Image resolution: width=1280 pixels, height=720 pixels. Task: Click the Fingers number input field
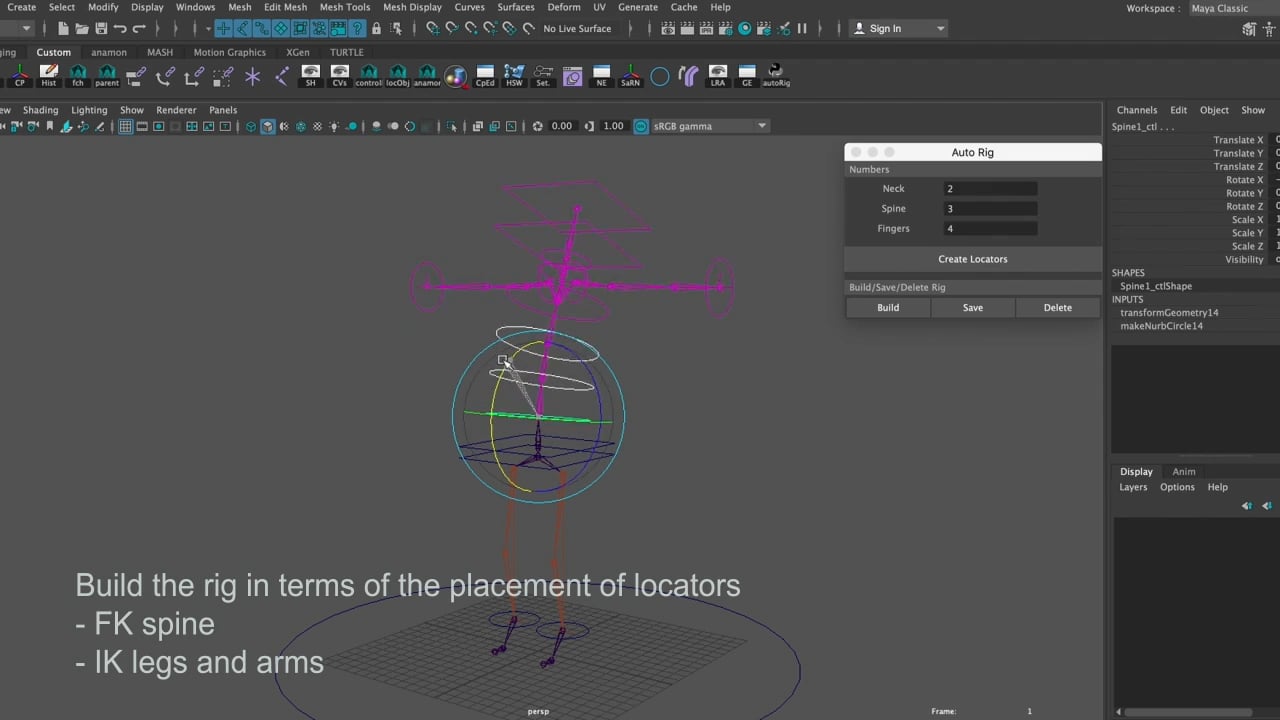coord(990,228)
